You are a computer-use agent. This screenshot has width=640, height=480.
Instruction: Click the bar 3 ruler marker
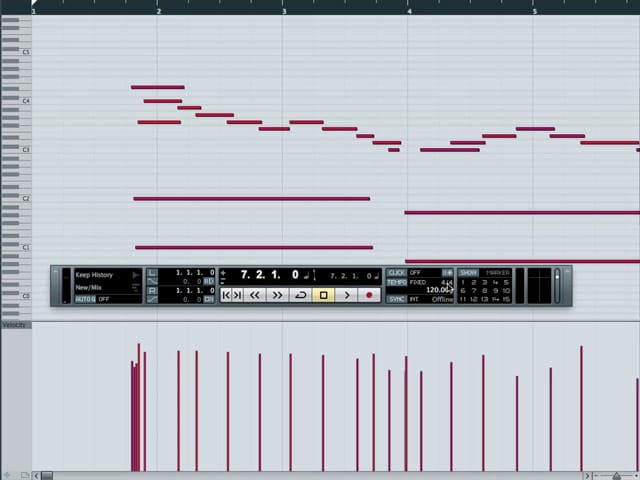pyautogui.click(x=284, y=11)
